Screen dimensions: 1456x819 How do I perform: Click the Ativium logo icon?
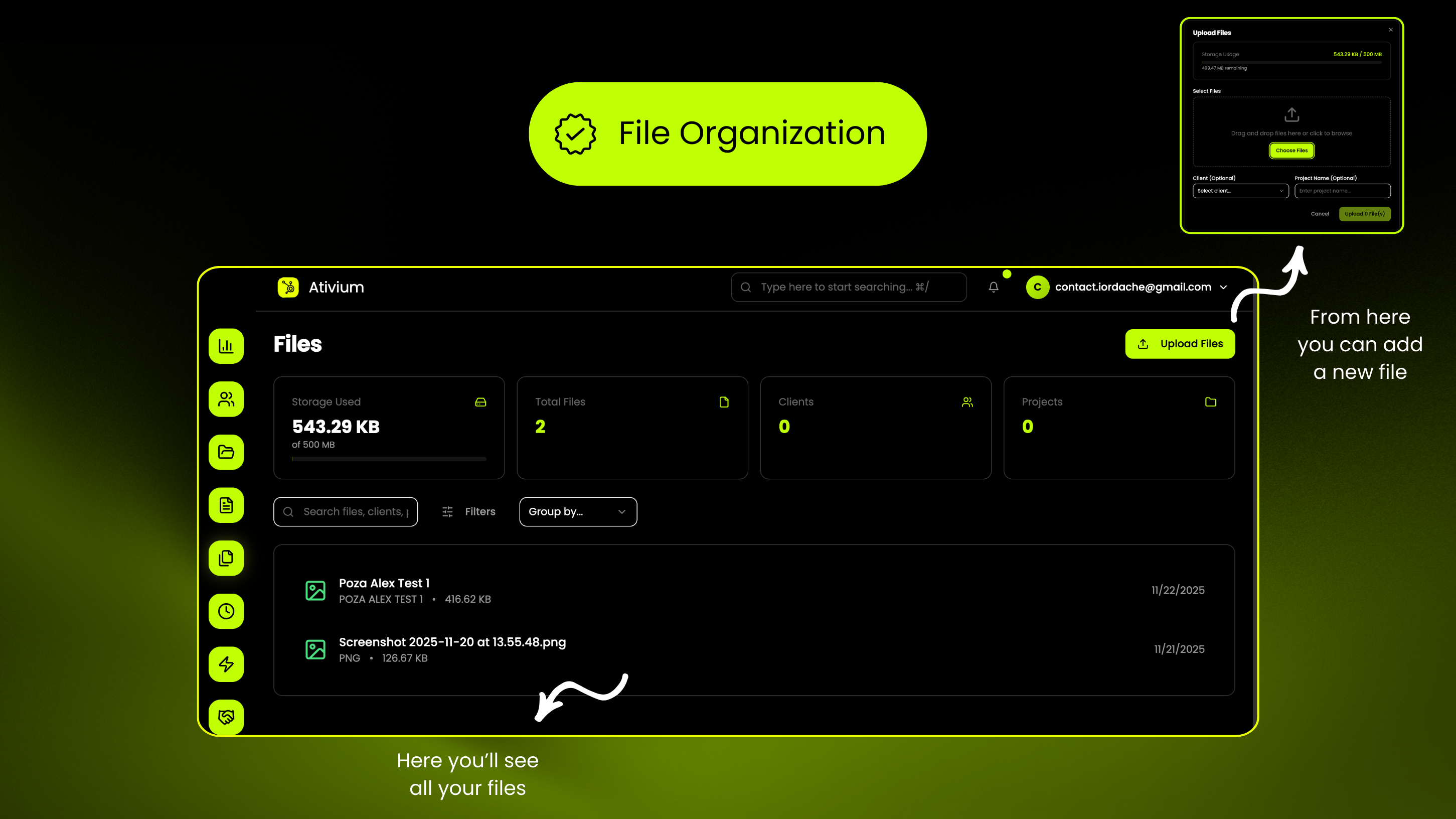click(x=288, y=288)
